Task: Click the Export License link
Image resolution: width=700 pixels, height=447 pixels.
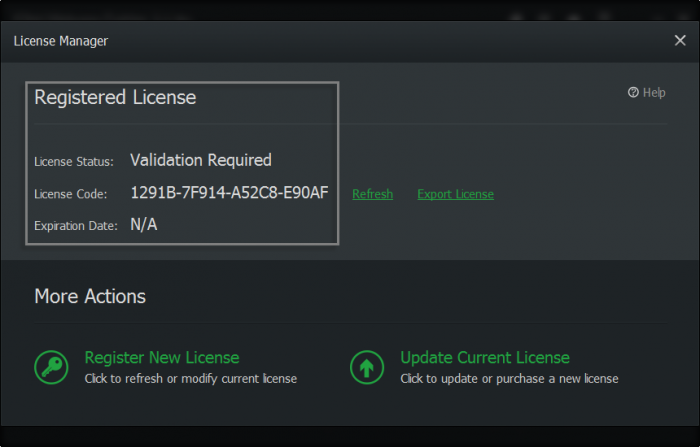Action: tap(455, 194)
